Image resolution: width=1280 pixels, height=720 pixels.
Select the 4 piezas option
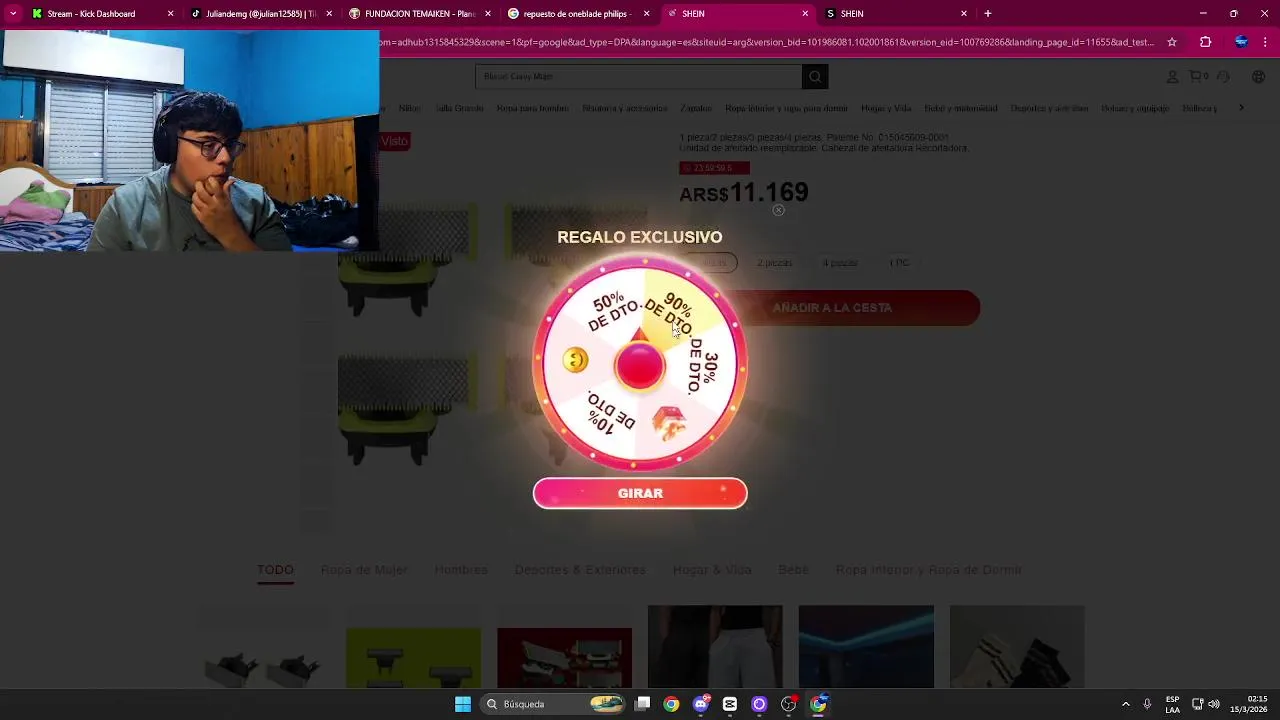[x=840, y=263]
